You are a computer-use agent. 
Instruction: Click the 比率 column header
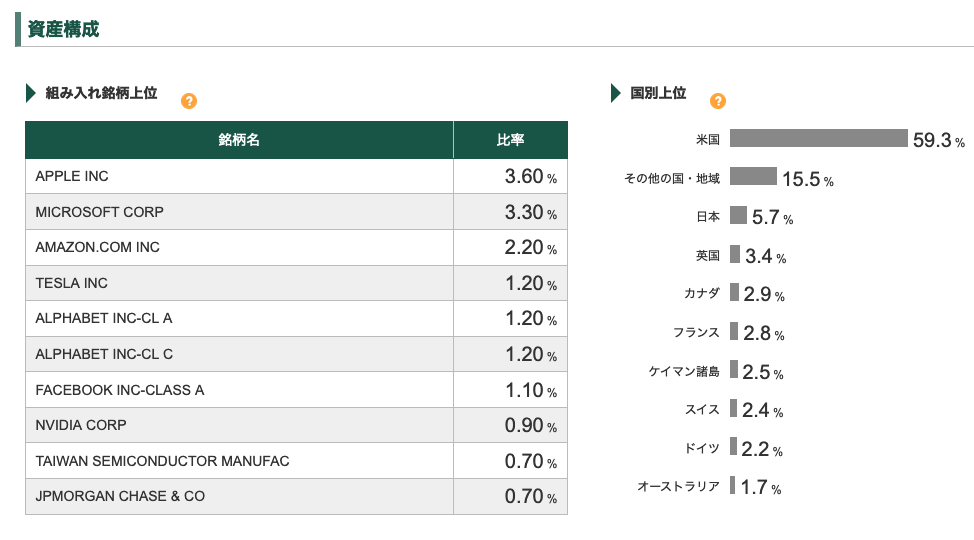(510, 140)
